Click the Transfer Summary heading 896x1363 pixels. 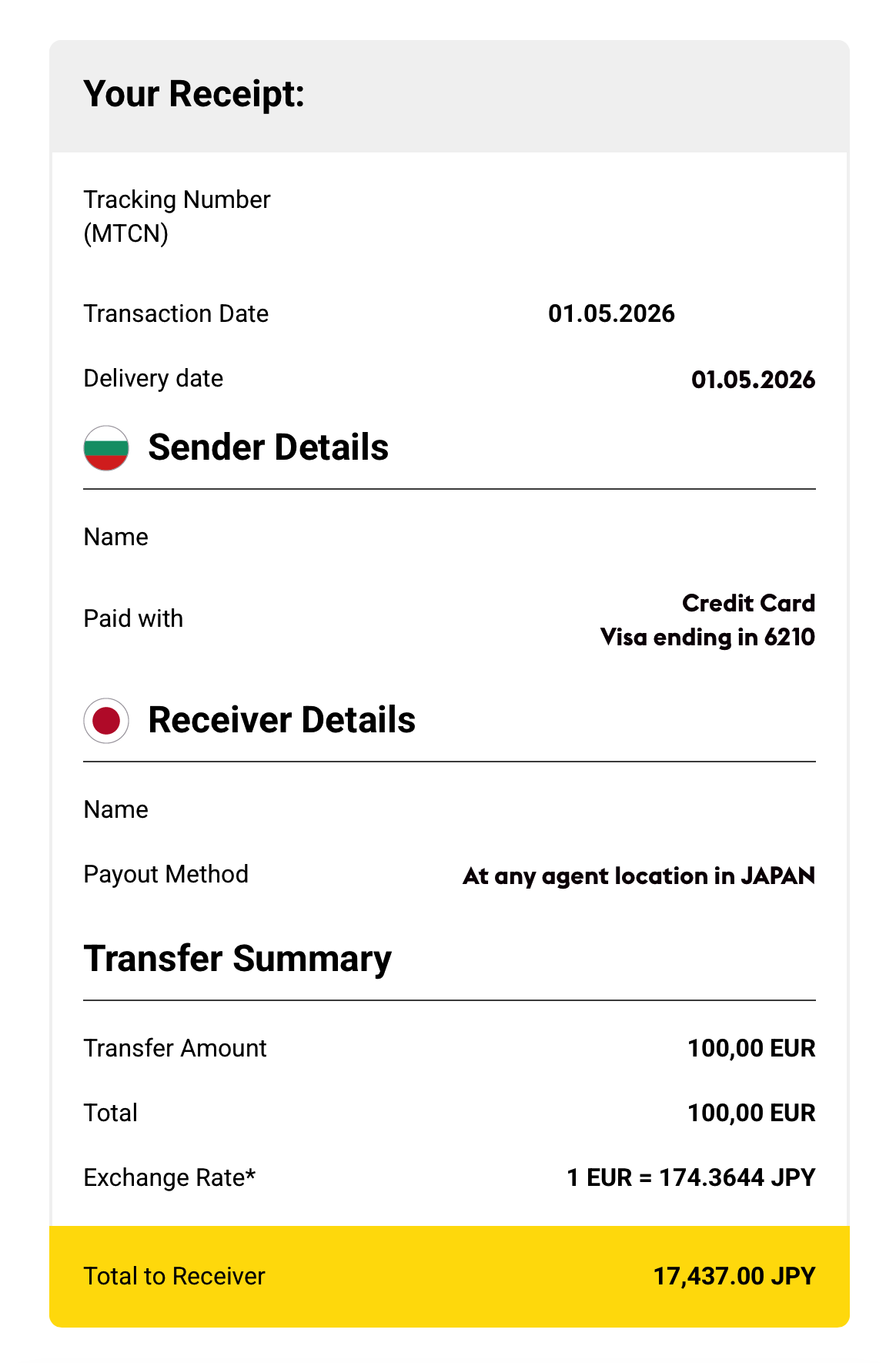coord(237,959)
